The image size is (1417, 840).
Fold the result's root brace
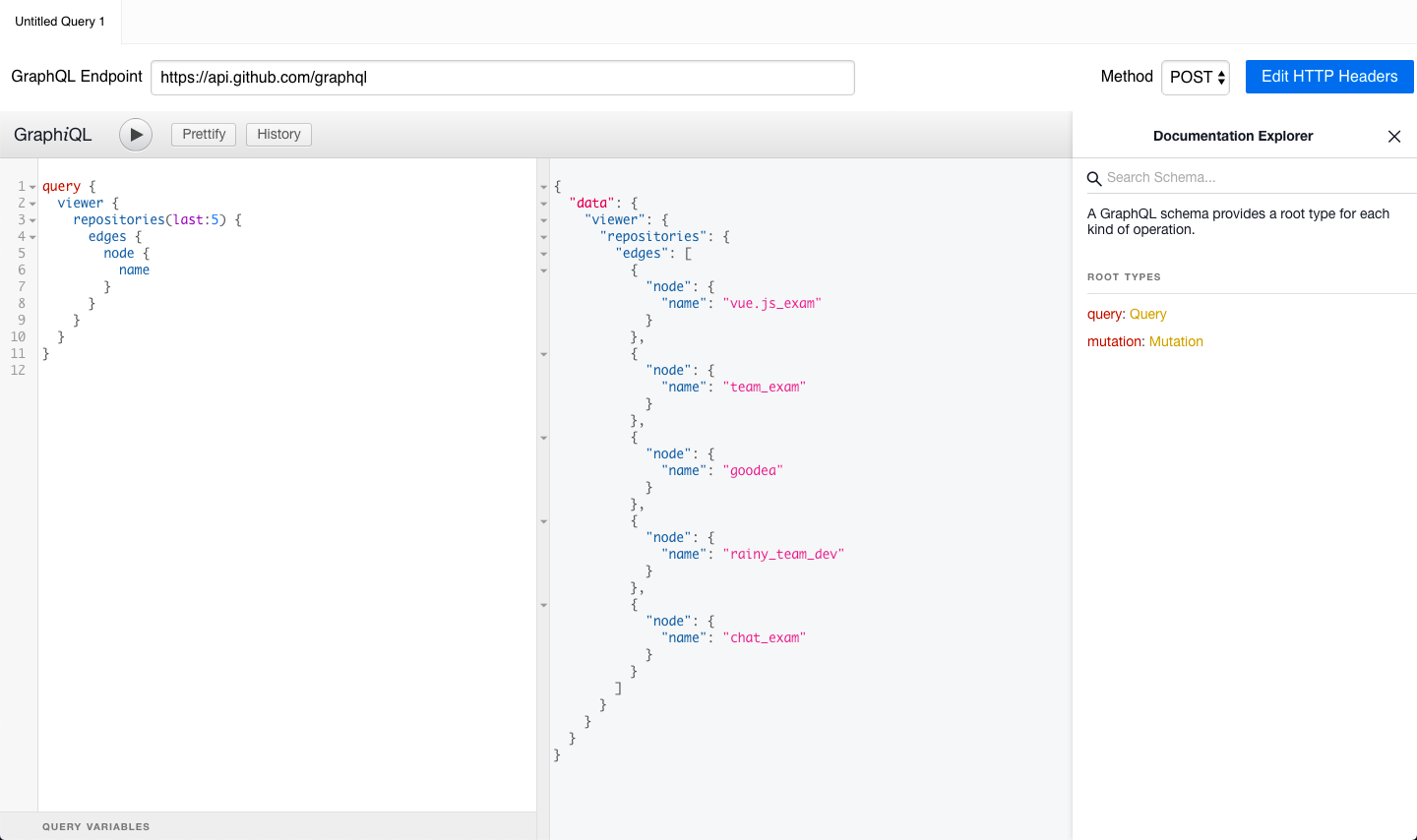543,187
